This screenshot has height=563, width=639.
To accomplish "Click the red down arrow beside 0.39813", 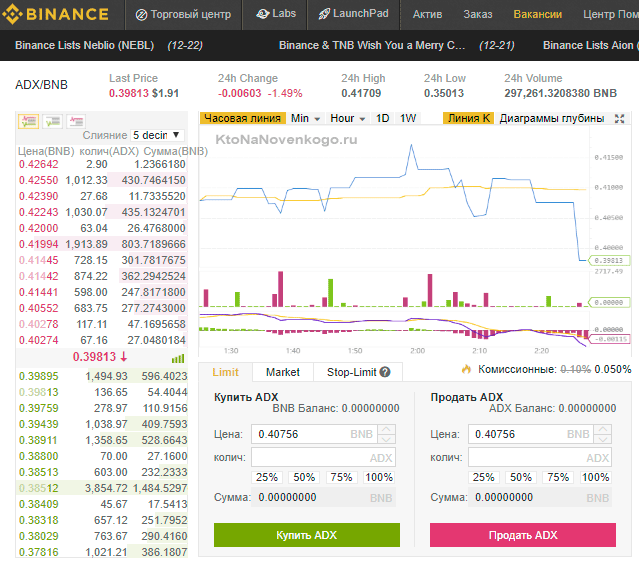I will pyautogui.click(x=123, y=356).
